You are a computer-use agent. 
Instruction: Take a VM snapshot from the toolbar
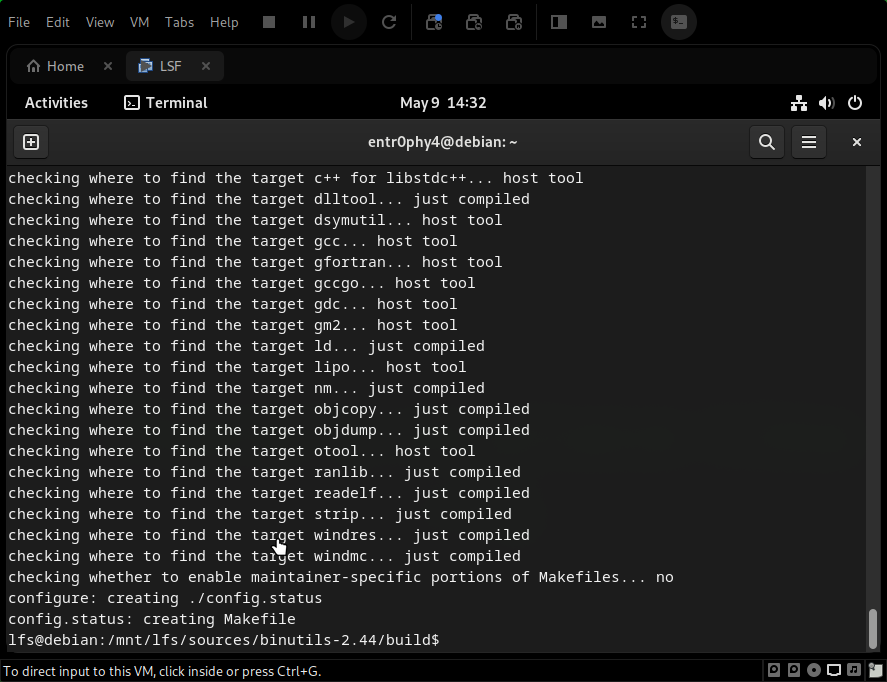(x=434, y=22)
